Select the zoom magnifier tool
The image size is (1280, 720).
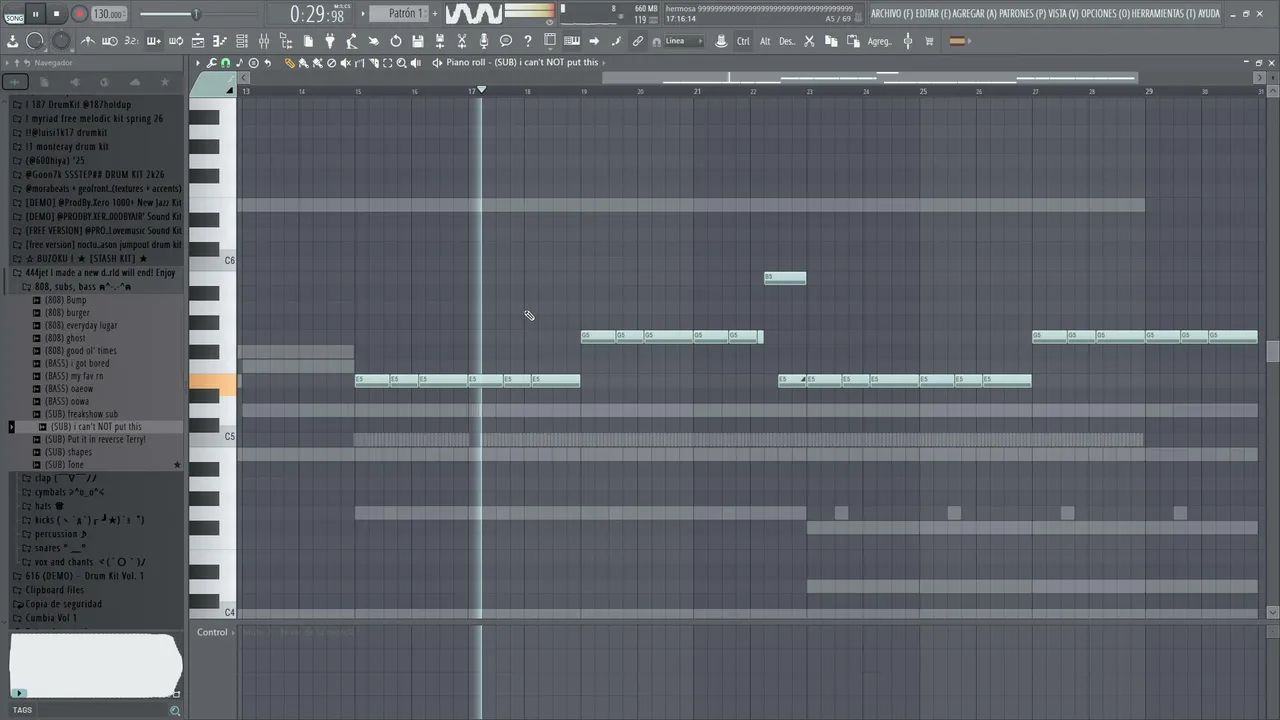(x=401, y=62)
